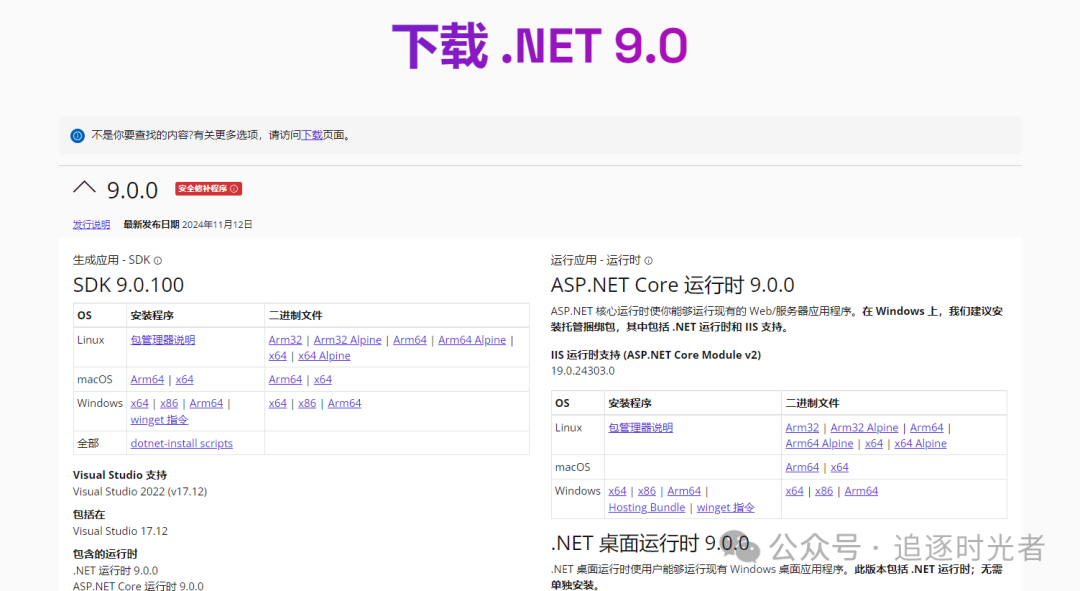The image size is (1080, 591).
Task: Download ASP.NET Core Windows x64 installer
Action: pyautogui.click(x=617, y=491)
